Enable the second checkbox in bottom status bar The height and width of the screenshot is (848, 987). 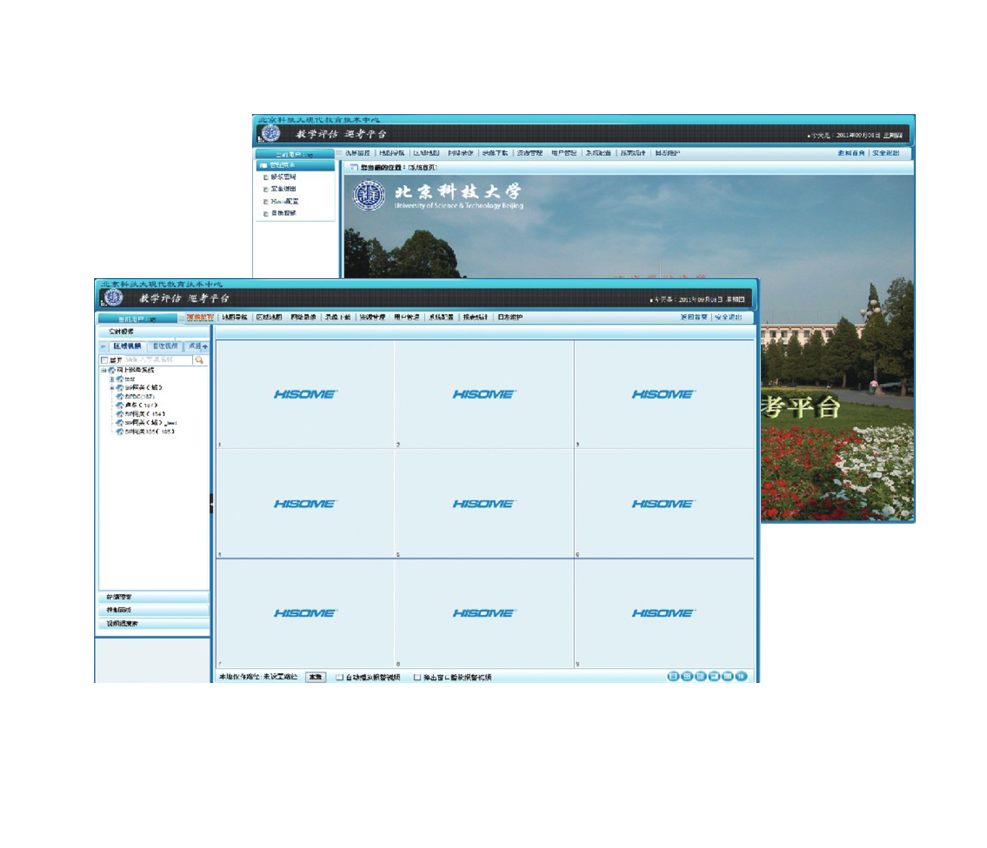tap(417, 677)
